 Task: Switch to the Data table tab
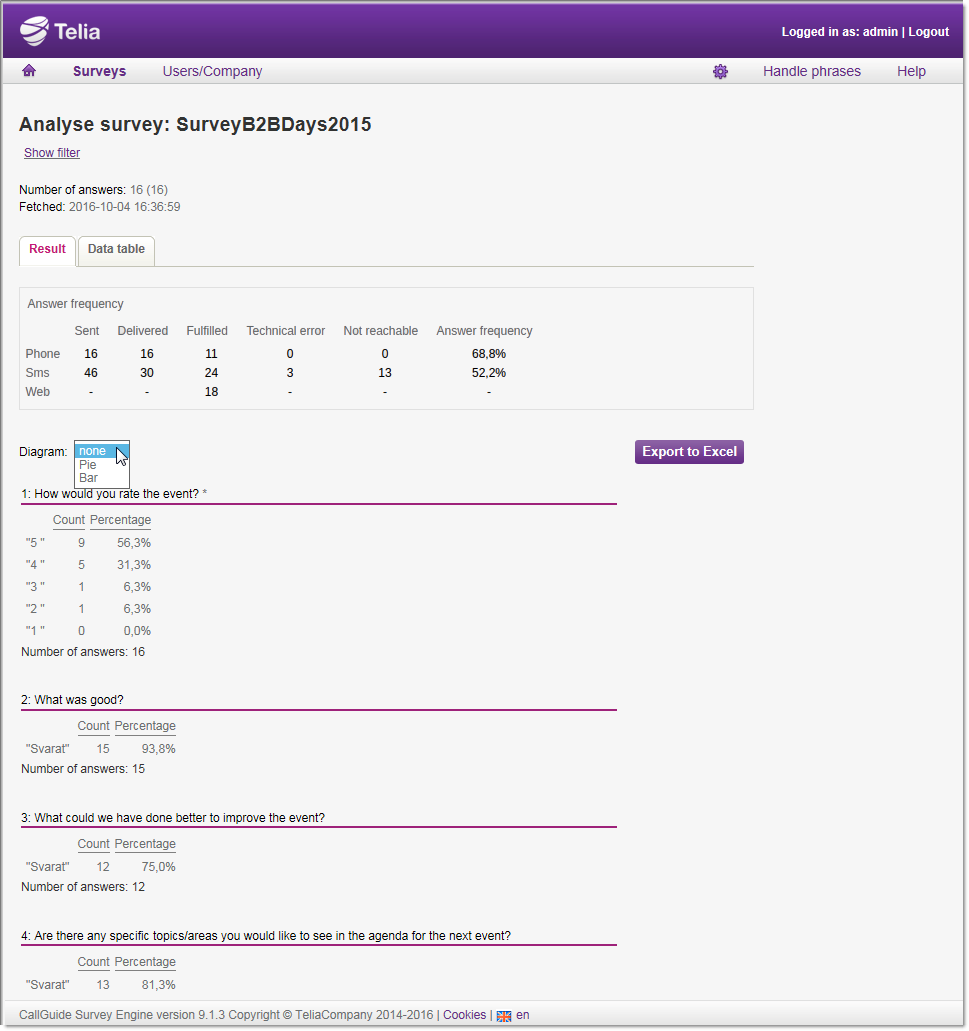pyautogui.click(x=116, y=249)
